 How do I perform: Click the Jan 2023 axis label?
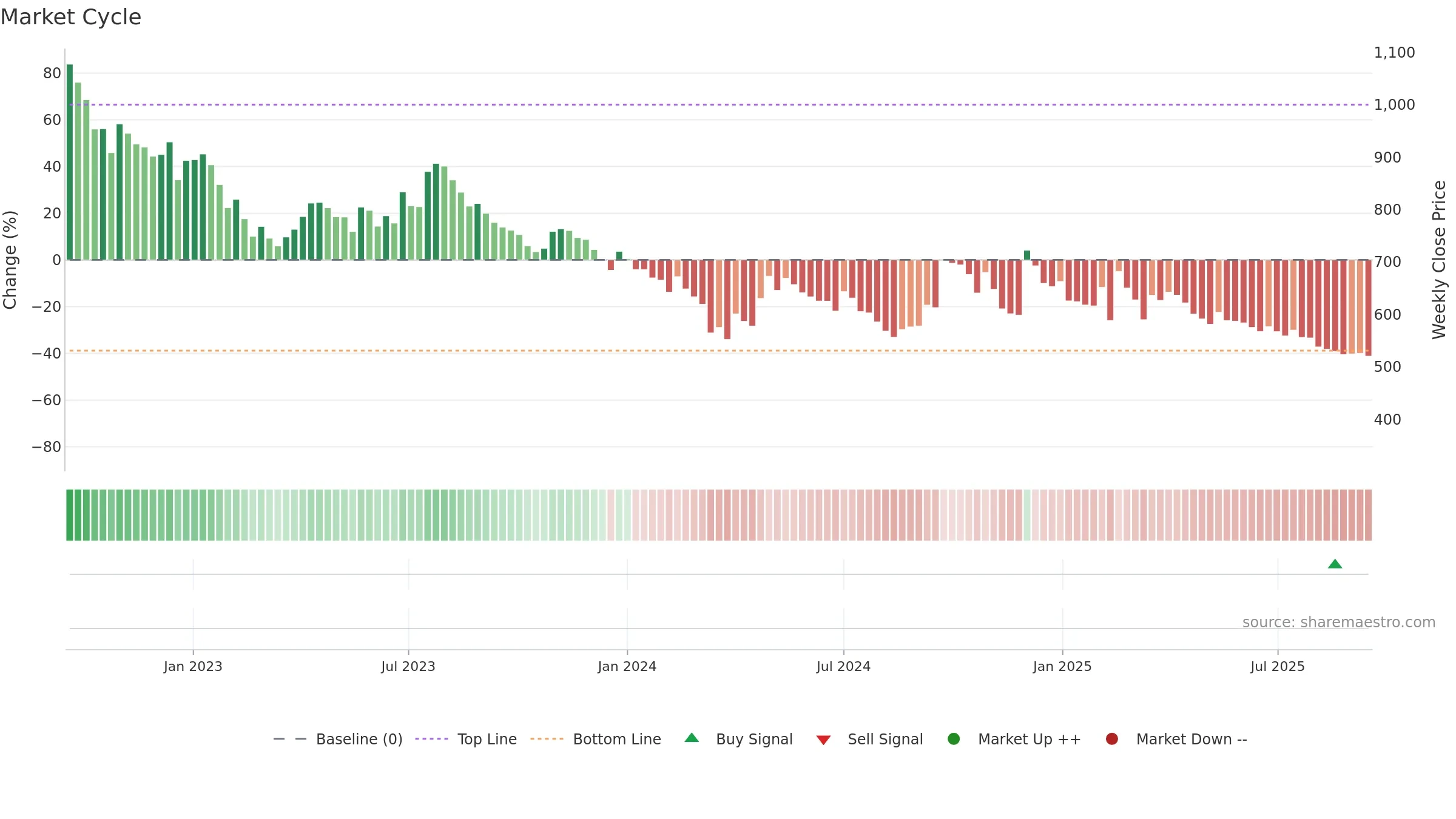coord(193,667)
